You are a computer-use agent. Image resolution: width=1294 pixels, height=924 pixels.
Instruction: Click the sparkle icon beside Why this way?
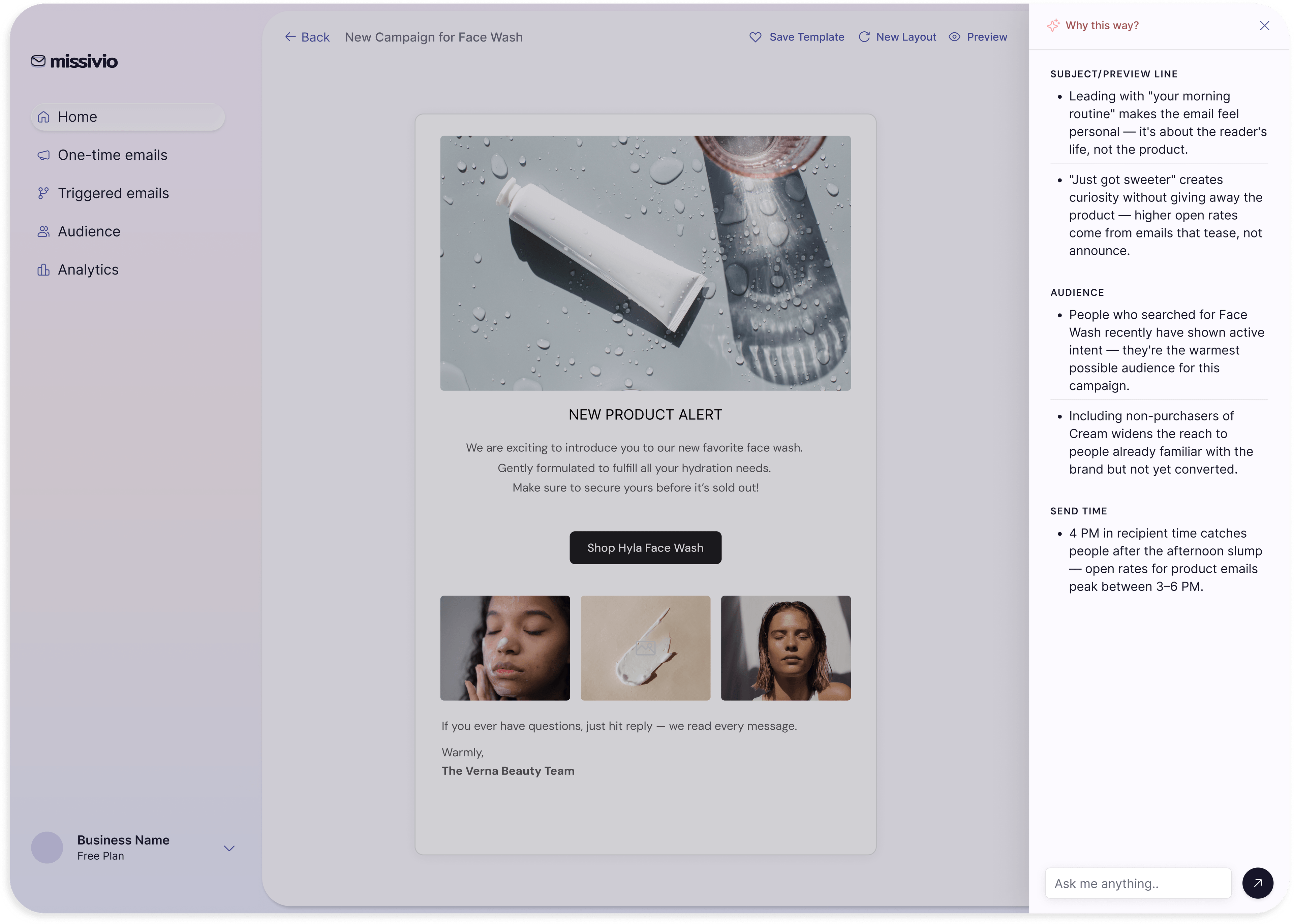click(x=1053, y=26)
